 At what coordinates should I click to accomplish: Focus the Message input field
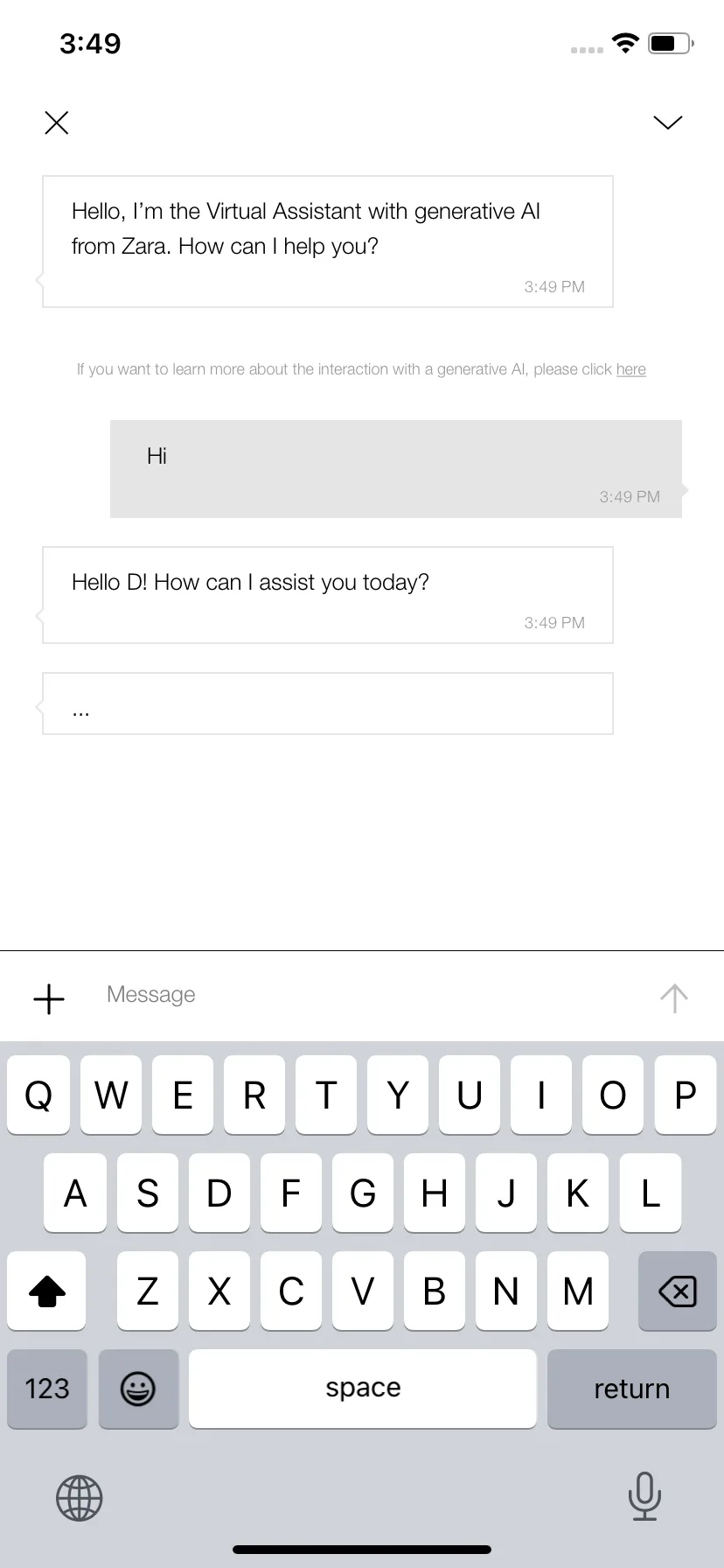pyautogui.click(x=367, y=995)
